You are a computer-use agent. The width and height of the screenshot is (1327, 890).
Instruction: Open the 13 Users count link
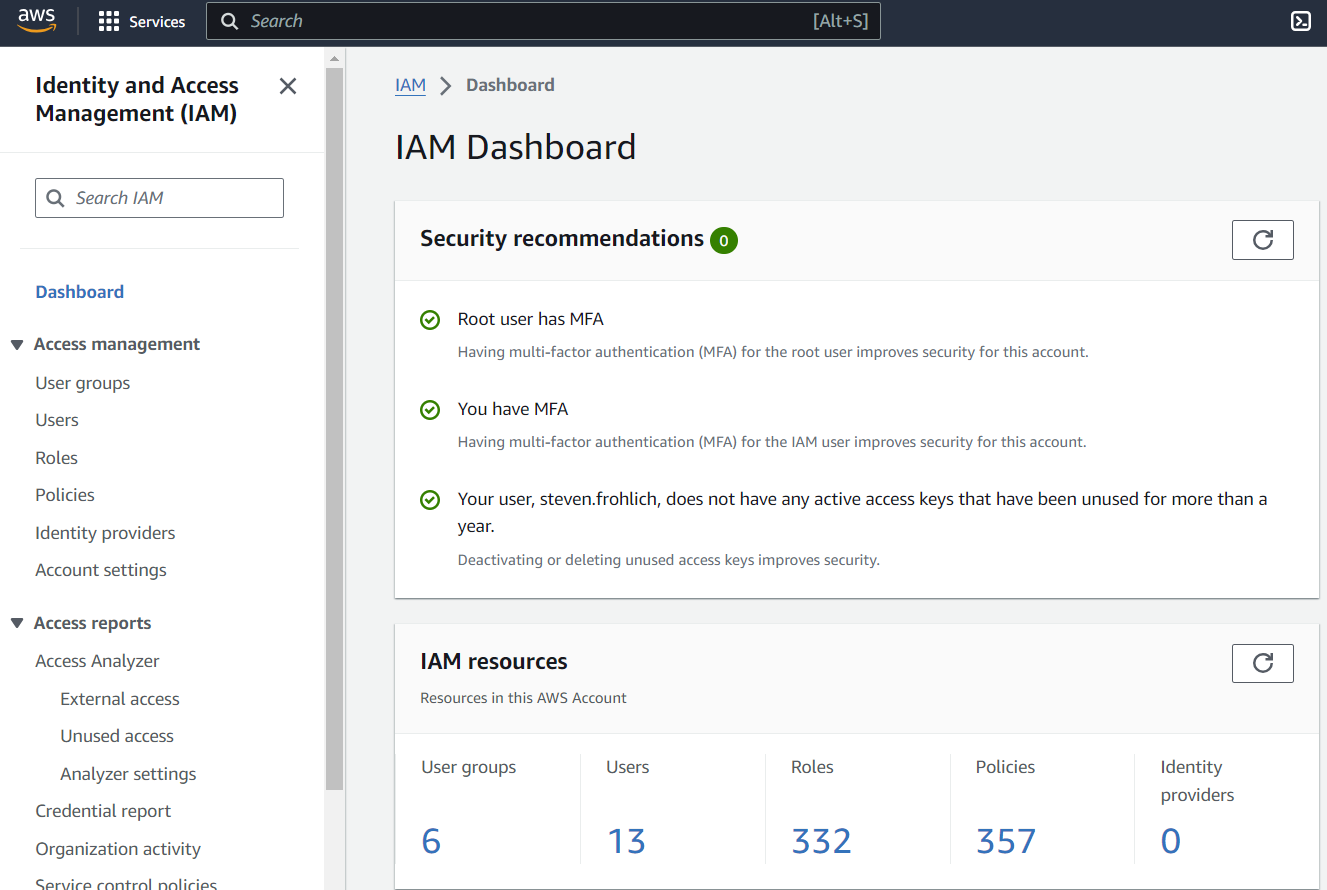point(626,841)
